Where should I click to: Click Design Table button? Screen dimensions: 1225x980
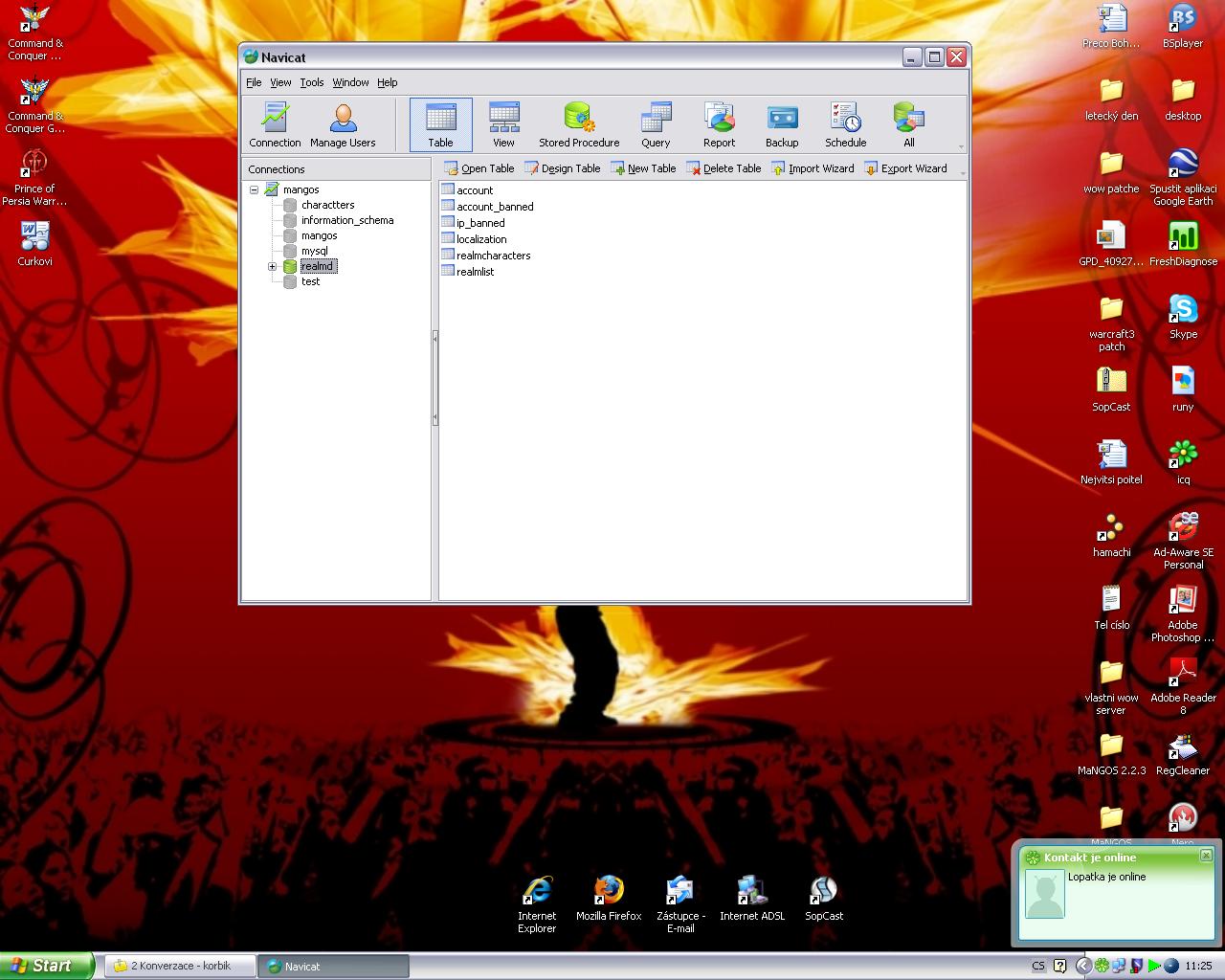(563, 168)
